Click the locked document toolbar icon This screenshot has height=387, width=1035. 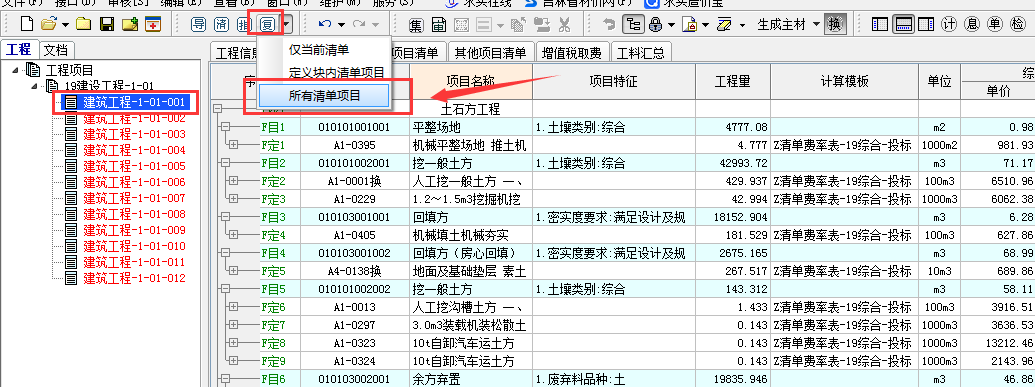pyautogui.click(x=690, y=25)
